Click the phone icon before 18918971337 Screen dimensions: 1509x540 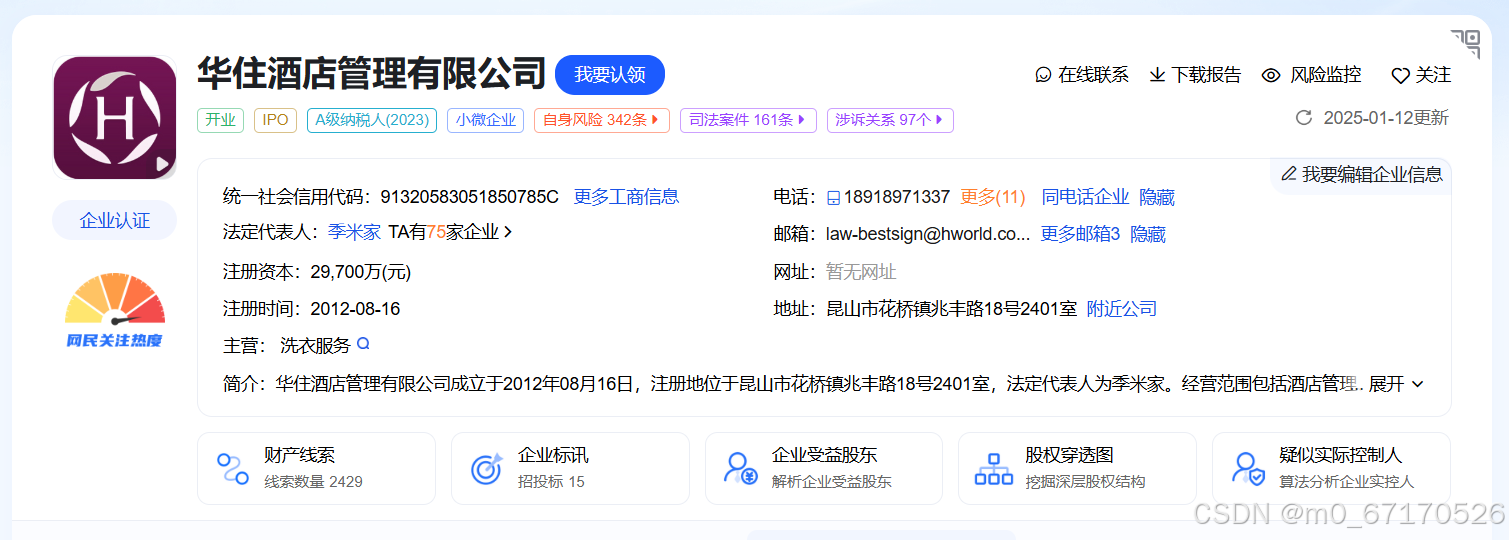833,198
